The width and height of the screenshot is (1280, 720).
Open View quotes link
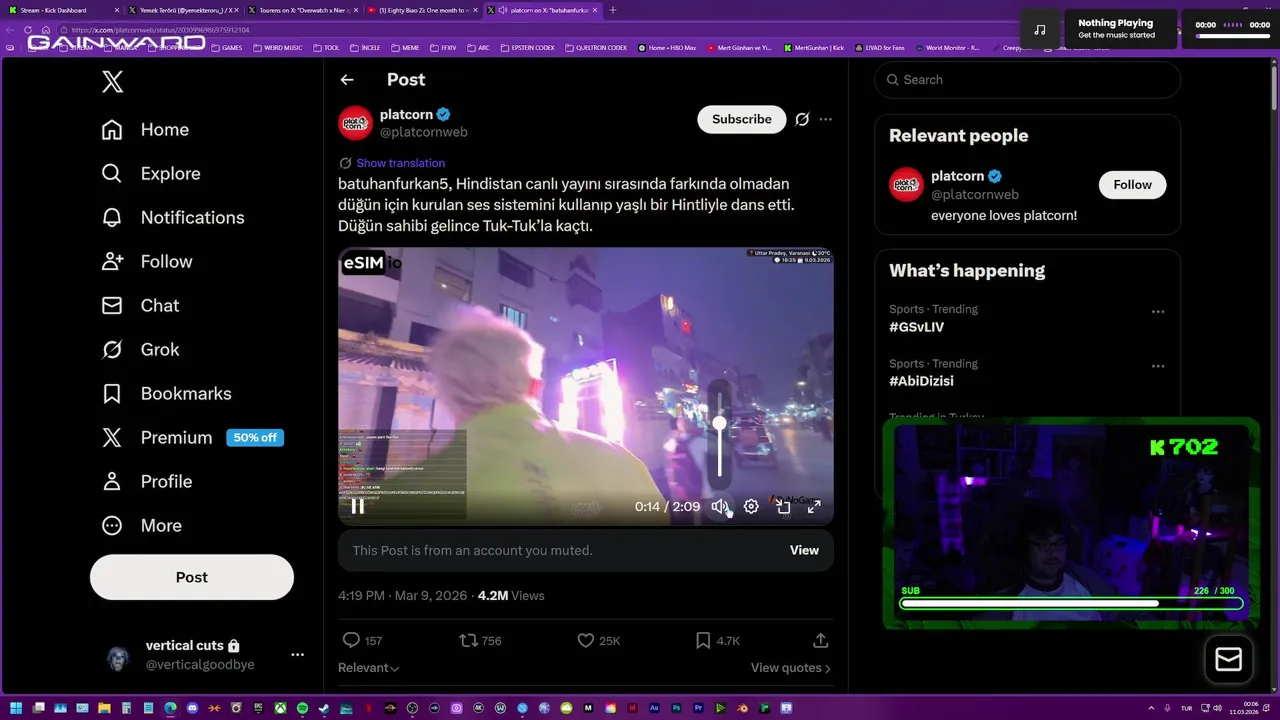pyautogui.click(x=791, y=668)
